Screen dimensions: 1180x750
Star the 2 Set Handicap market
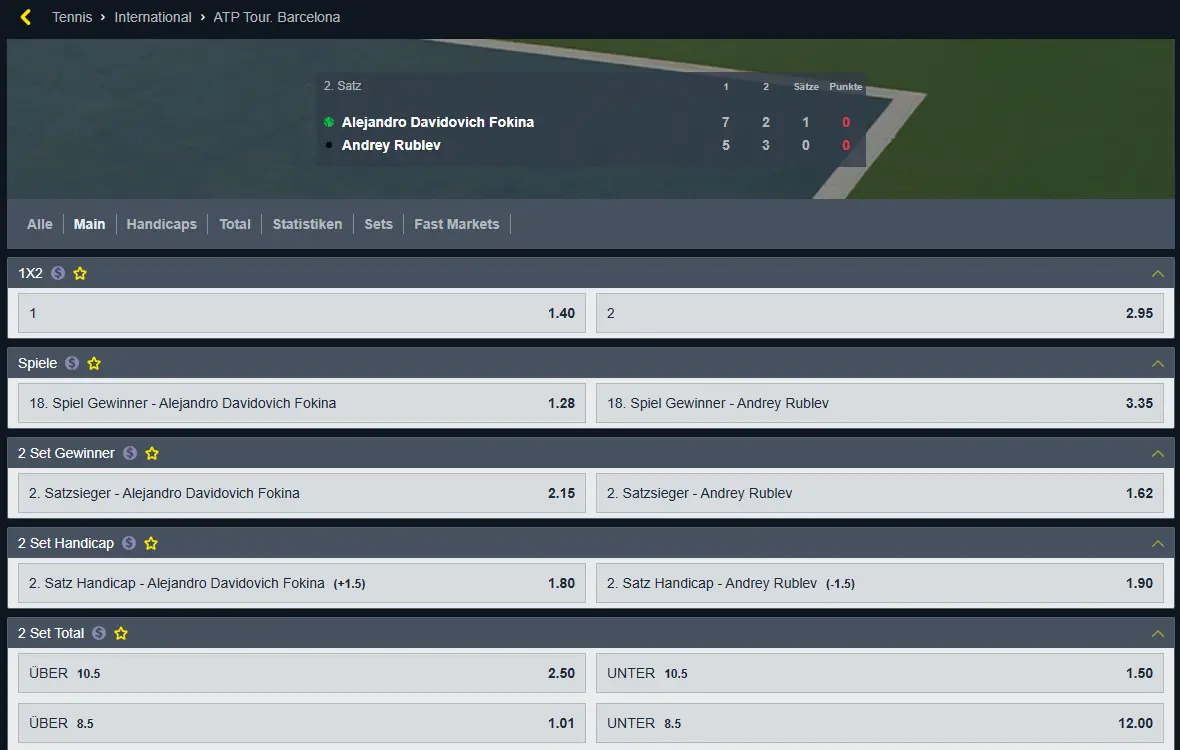[151, 543]
